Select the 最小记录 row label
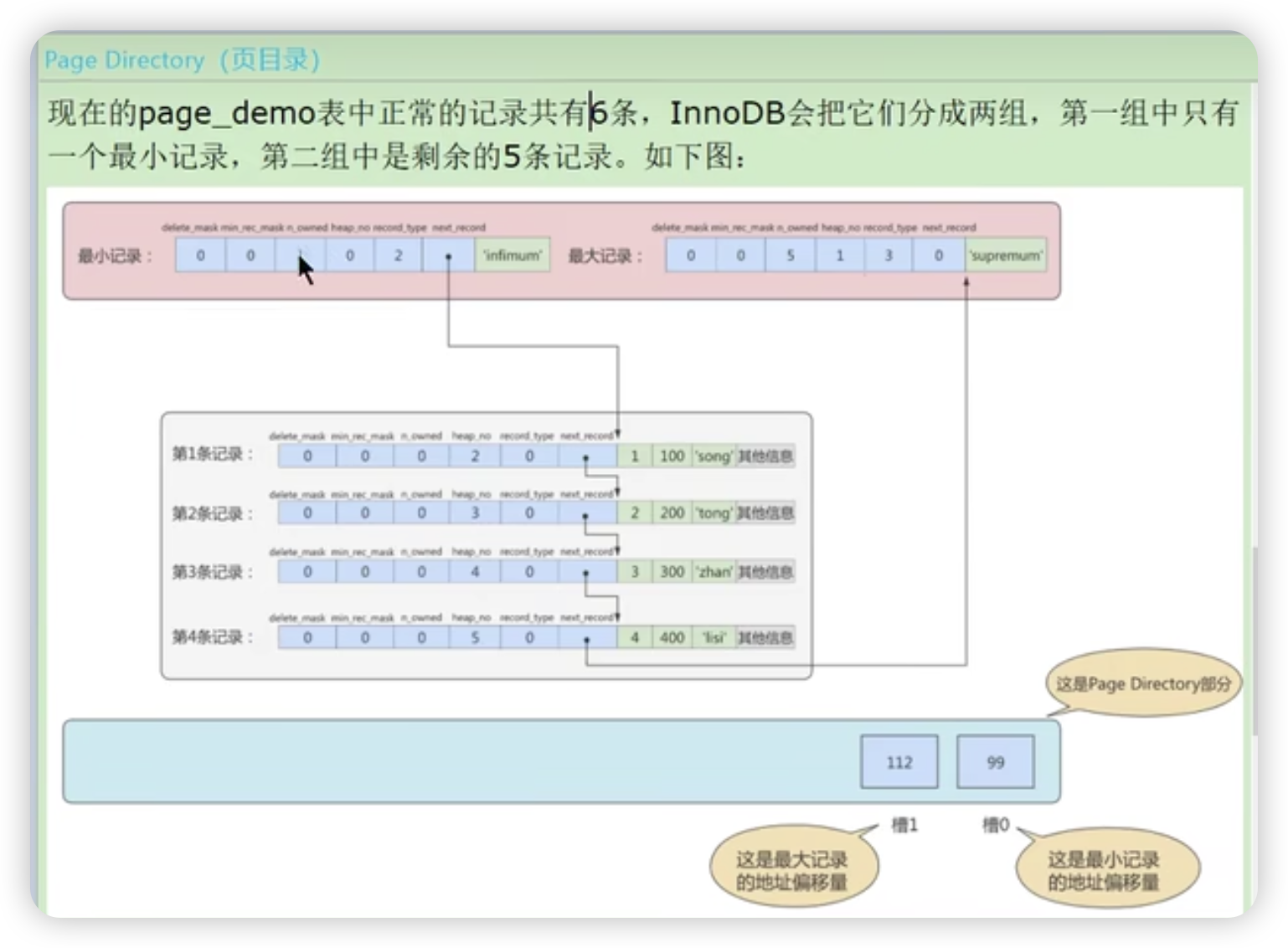 pos(115,255)
